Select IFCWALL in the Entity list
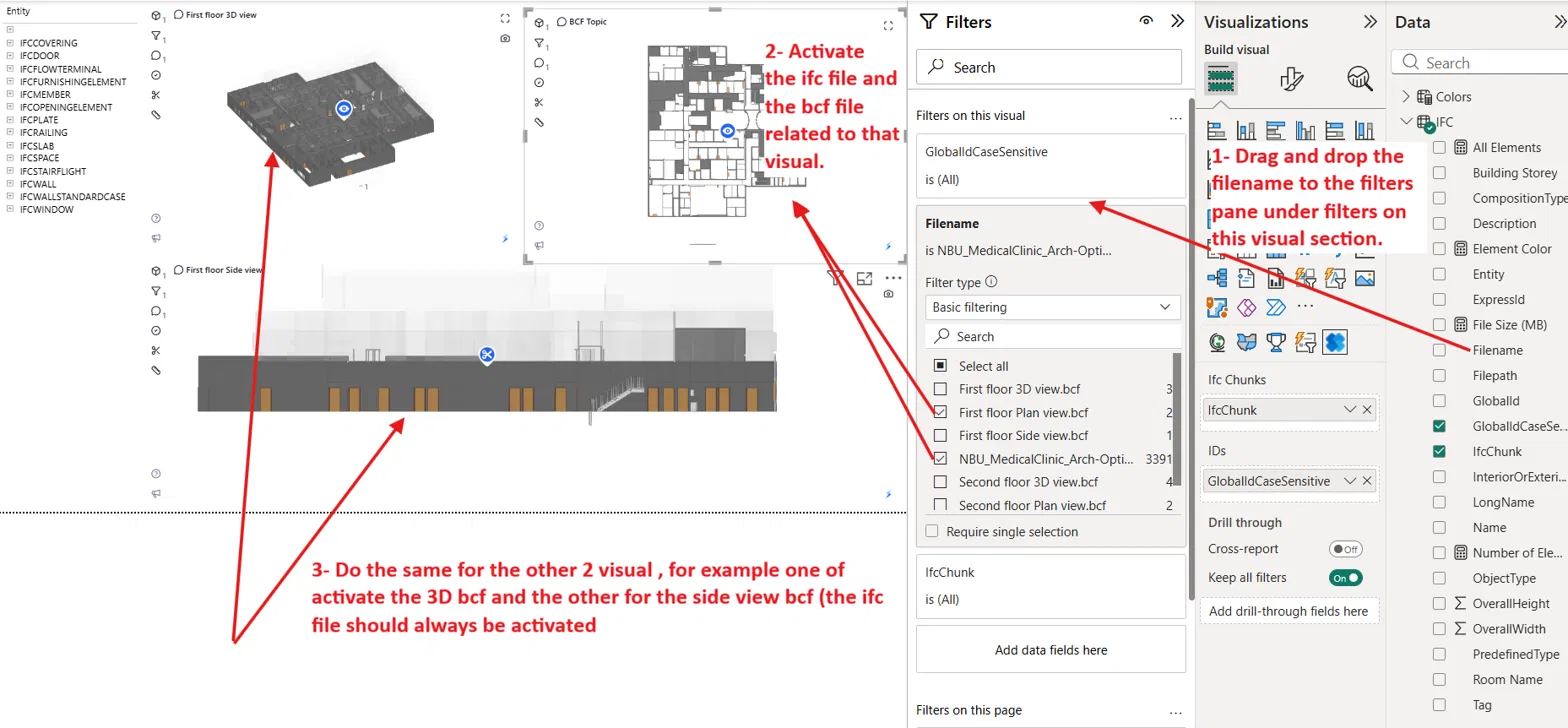The image size is (1568, 728). tap(40, 184)
